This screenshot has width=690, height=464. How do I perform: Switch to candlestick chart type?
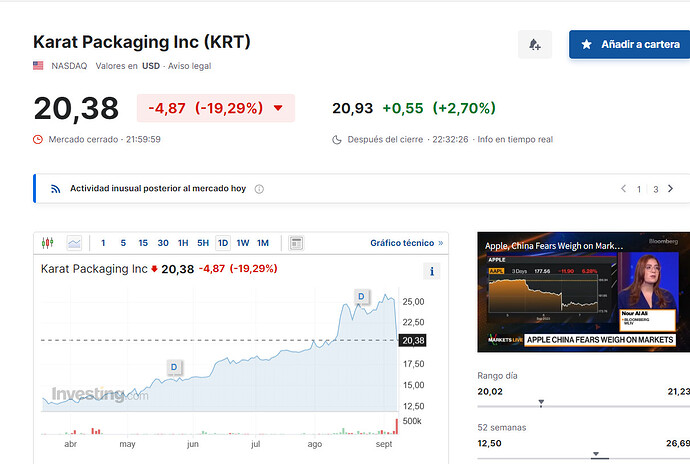[46, 243]
